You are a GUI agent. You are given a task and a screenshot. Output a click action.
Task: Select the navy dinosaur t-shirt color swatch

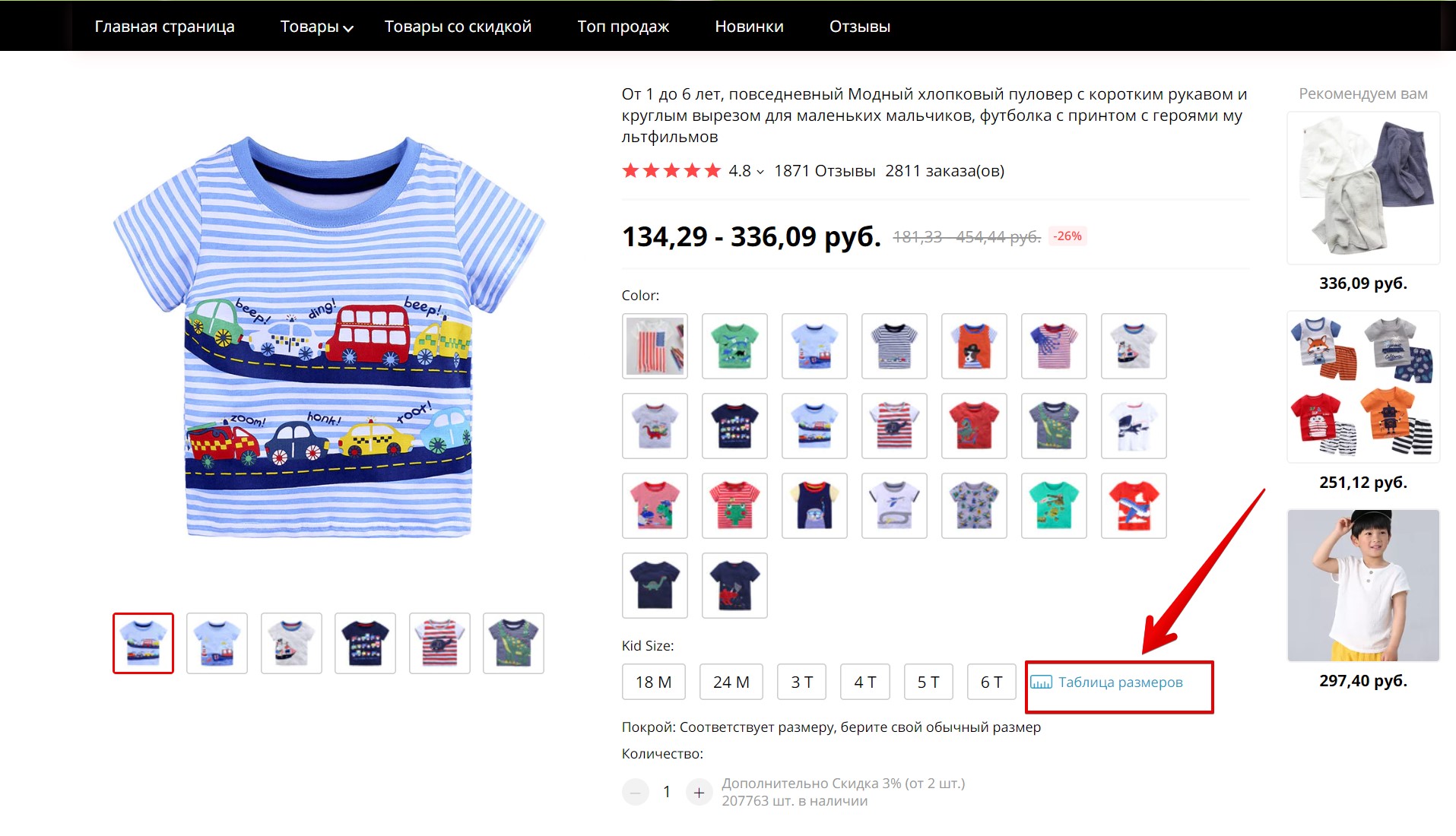click(x=655, y=586)
